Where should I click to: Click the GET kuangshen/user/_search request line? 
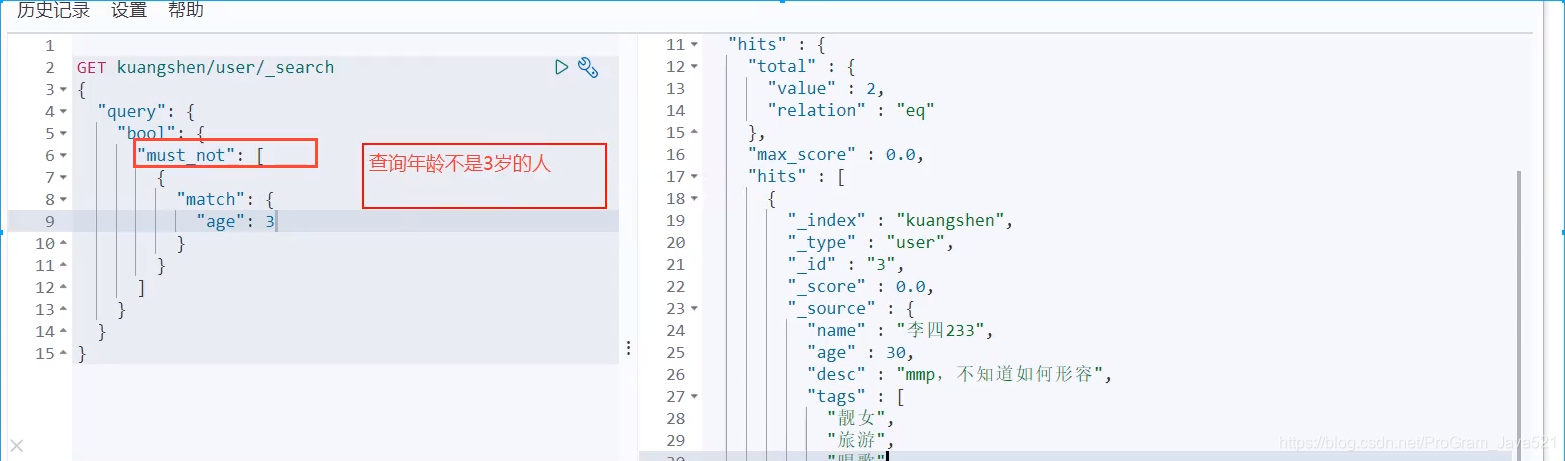[205, 68]
